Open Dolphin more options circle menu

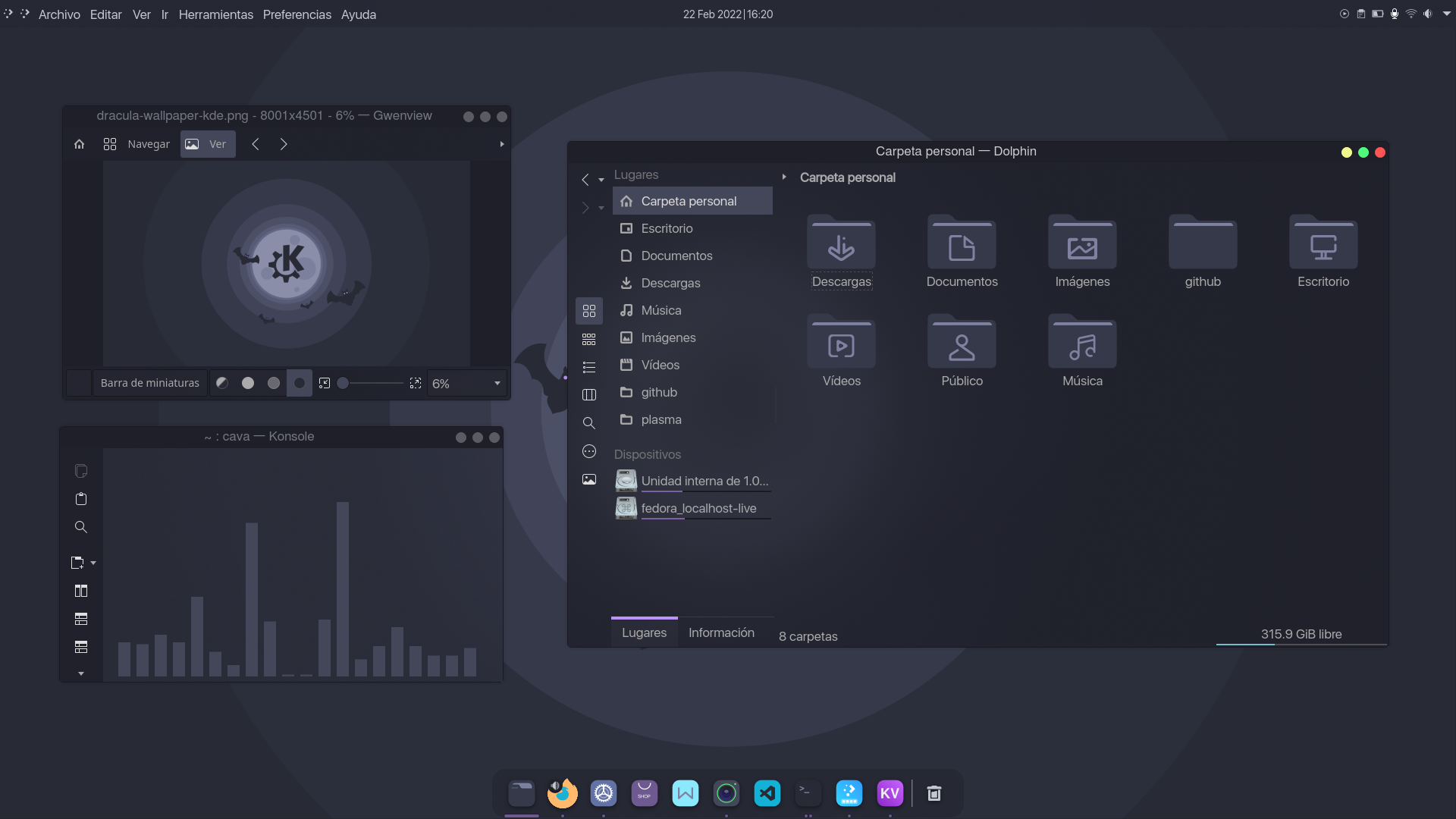[589, 451]
